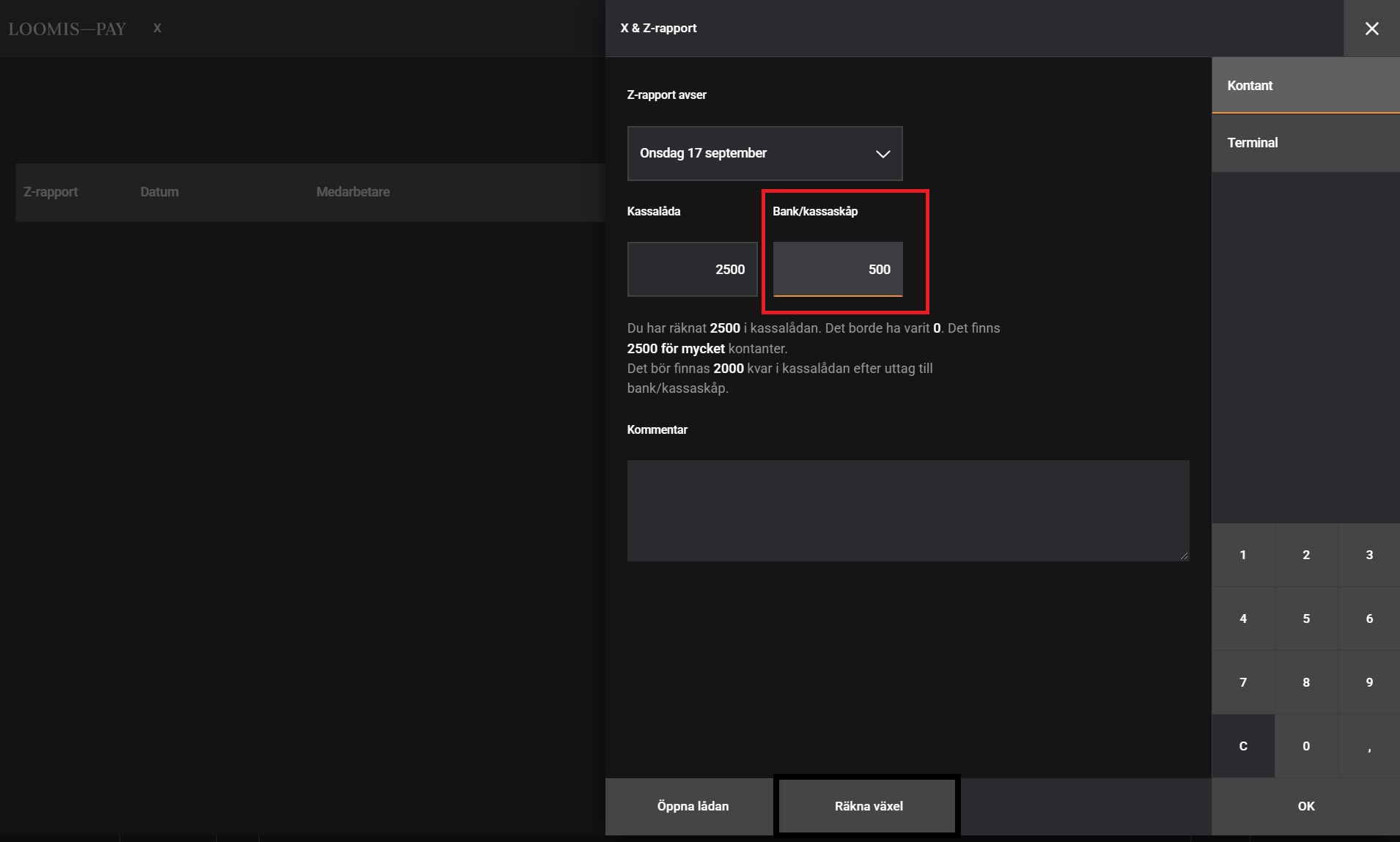This screenshot has width=1400, height=842.
Task: Focus the Bank/kassaskåp amount field
Action: pos(838,269)
